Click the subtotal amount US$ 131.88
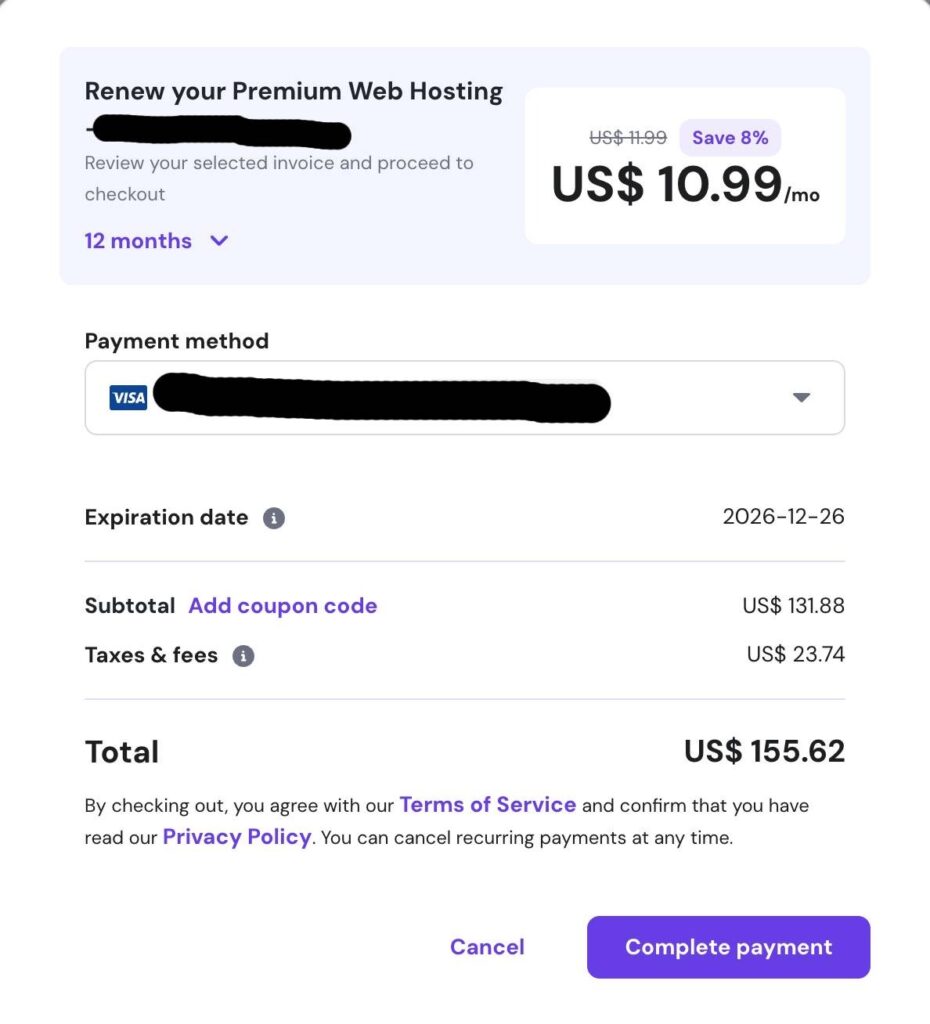This screenshot has width=930, height=1024. [793, 606]
